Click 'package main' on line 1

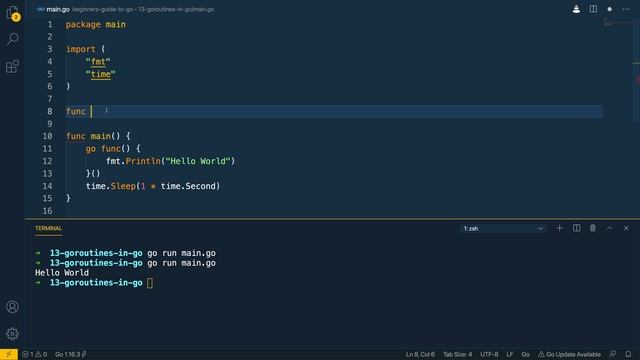tap(96, 24)
